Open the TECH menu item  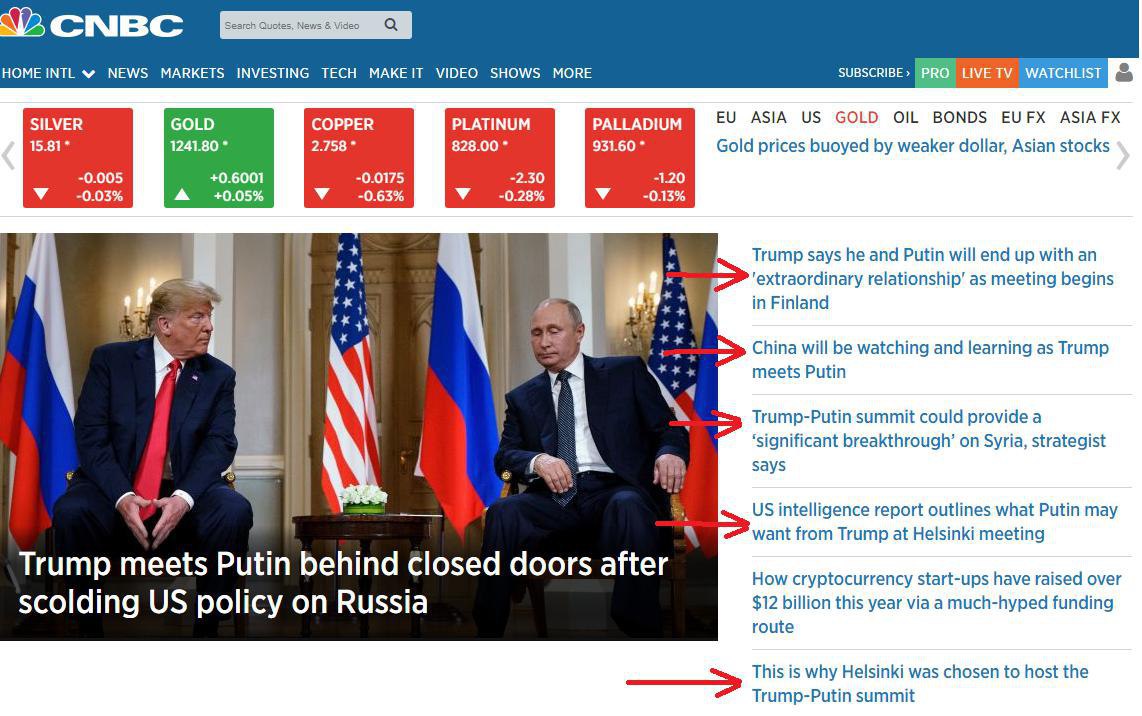339,73
